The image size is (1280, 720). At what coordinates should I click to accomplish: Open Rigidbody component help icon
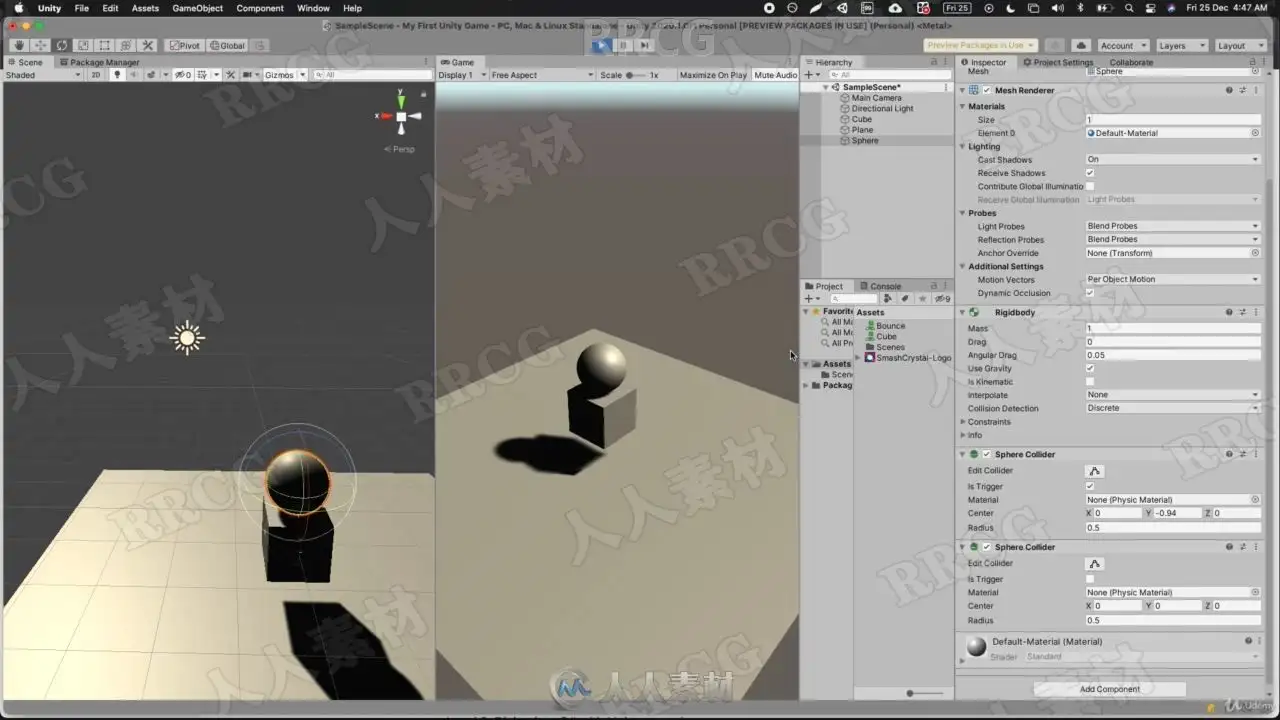pyautogui.click(x=1229, y=312)
